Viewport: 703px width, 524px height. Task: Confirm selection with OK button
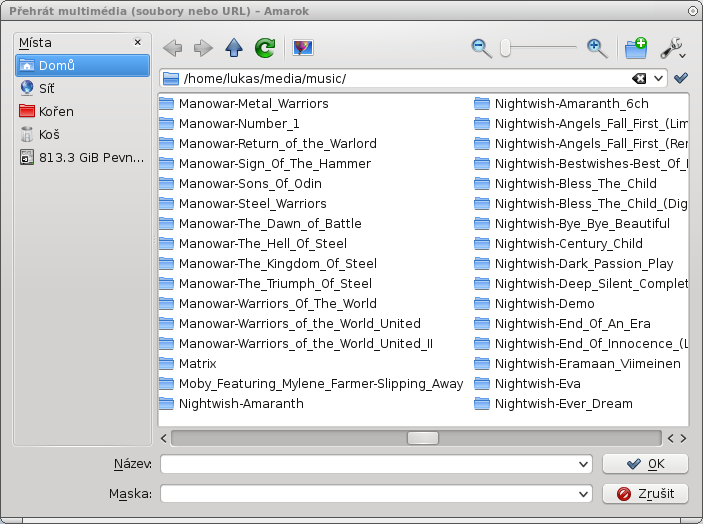(x=645, y=464)
